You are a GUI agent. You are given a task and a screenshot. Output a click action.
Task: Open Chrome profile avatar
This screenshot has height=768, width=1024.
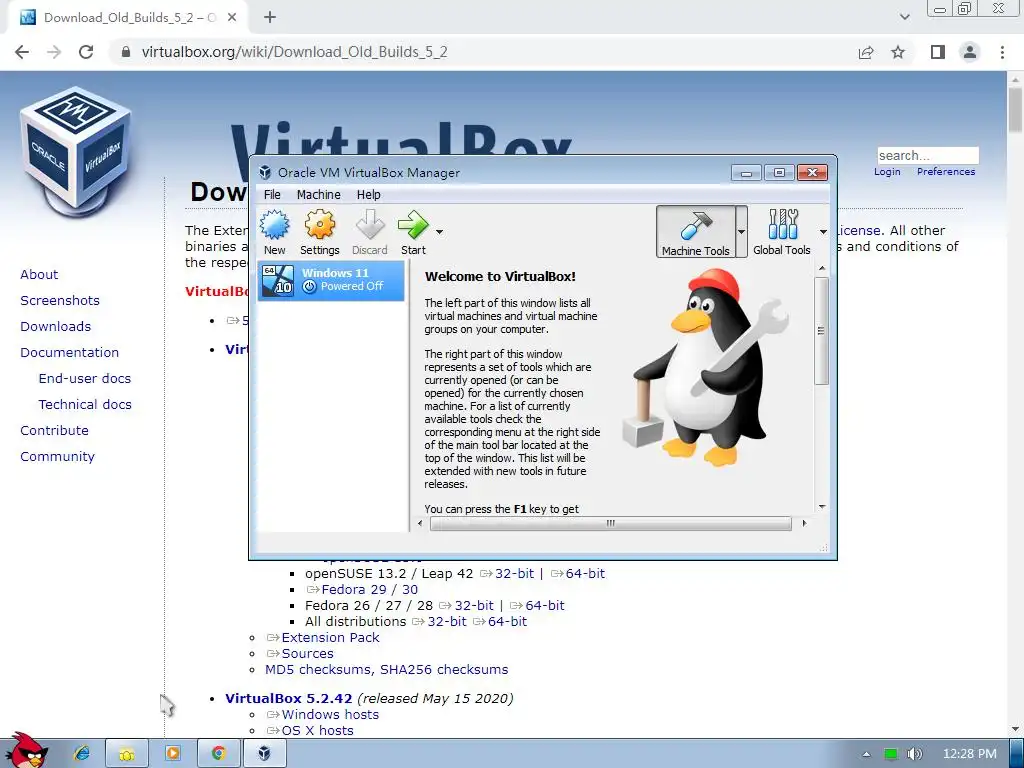tap(970, 52)
